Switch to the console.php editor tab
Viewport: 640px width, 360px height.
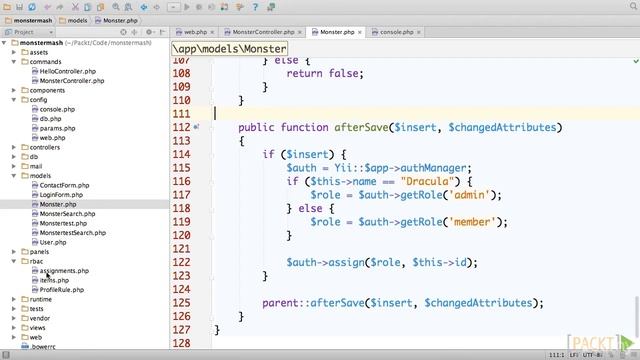(396, 32)
